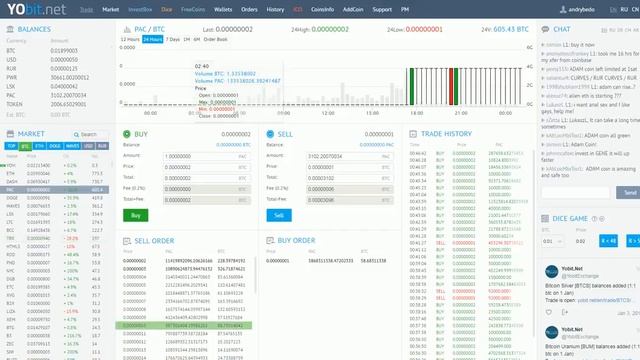The width and height of the screenshot is (640, 360).
Task: Click the PAC / BTC chart icon
Action: [127, 29]
